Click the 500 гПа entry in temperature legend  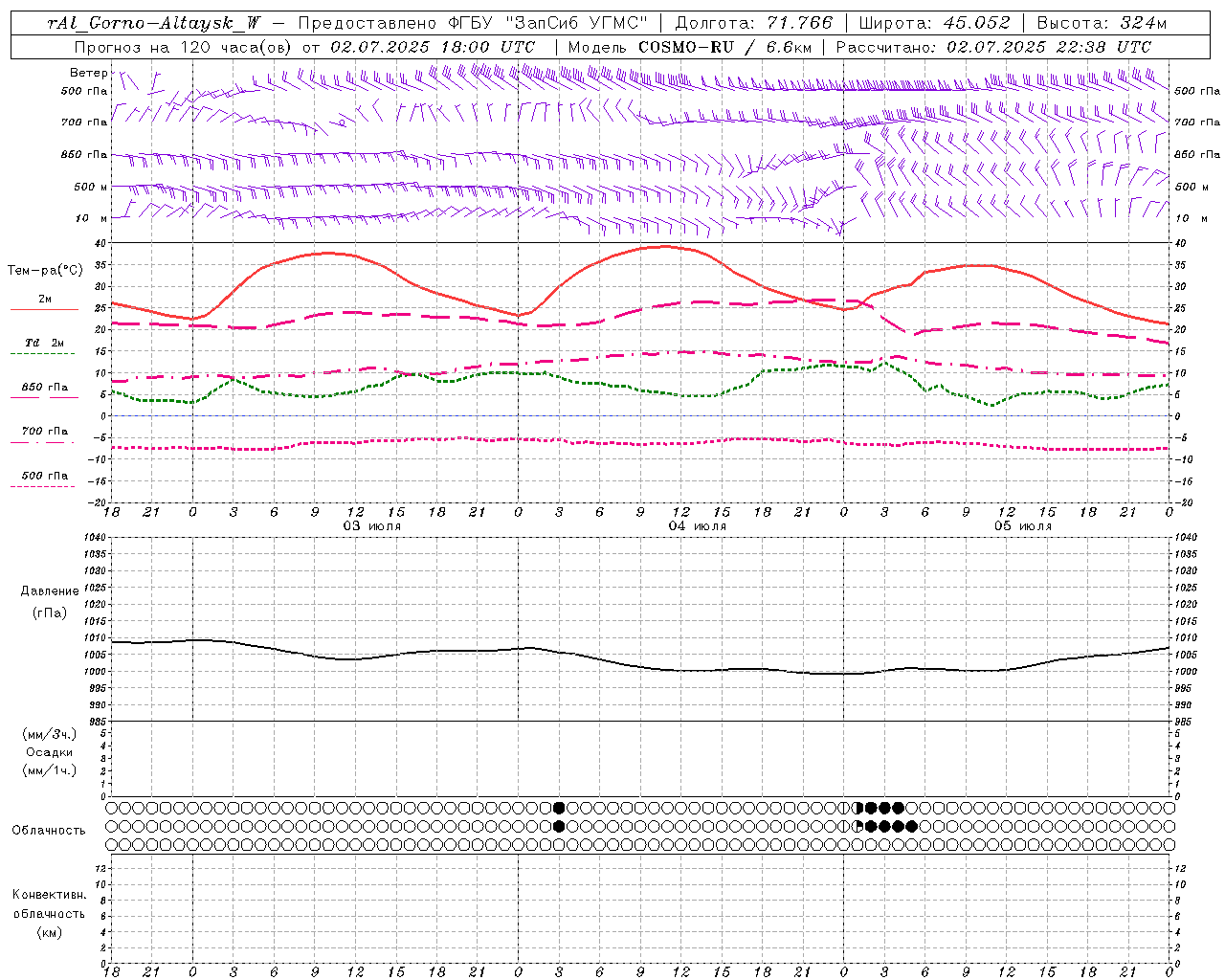coord(45,475)
